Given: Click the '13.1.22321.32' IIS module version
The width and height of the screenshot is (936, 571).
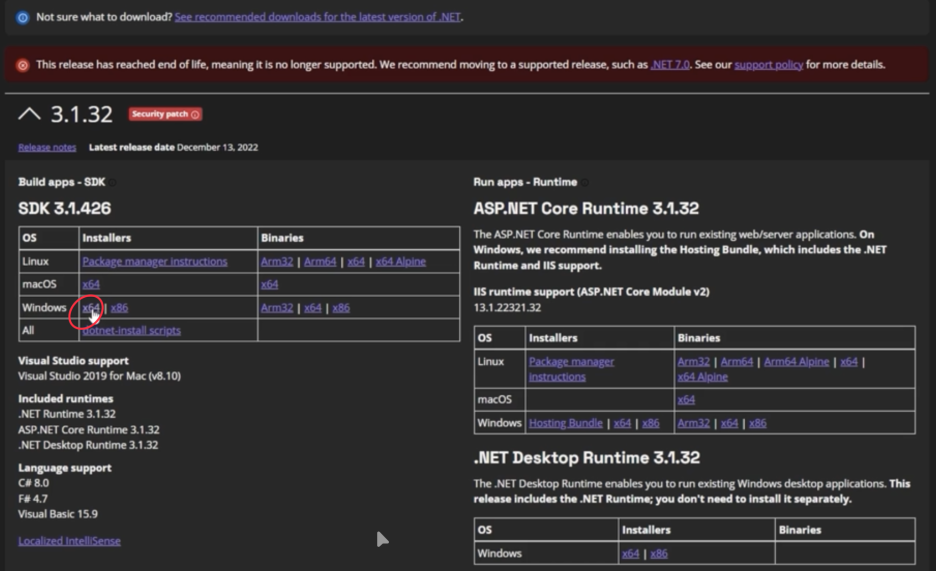Looking at the screenshot, I should [x=507, y=308].
